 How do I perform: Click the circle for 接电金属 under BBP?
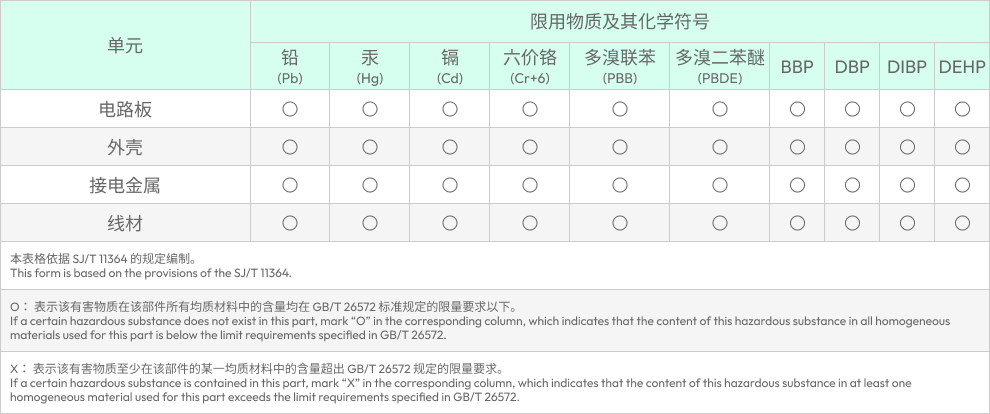click(797, 185)
